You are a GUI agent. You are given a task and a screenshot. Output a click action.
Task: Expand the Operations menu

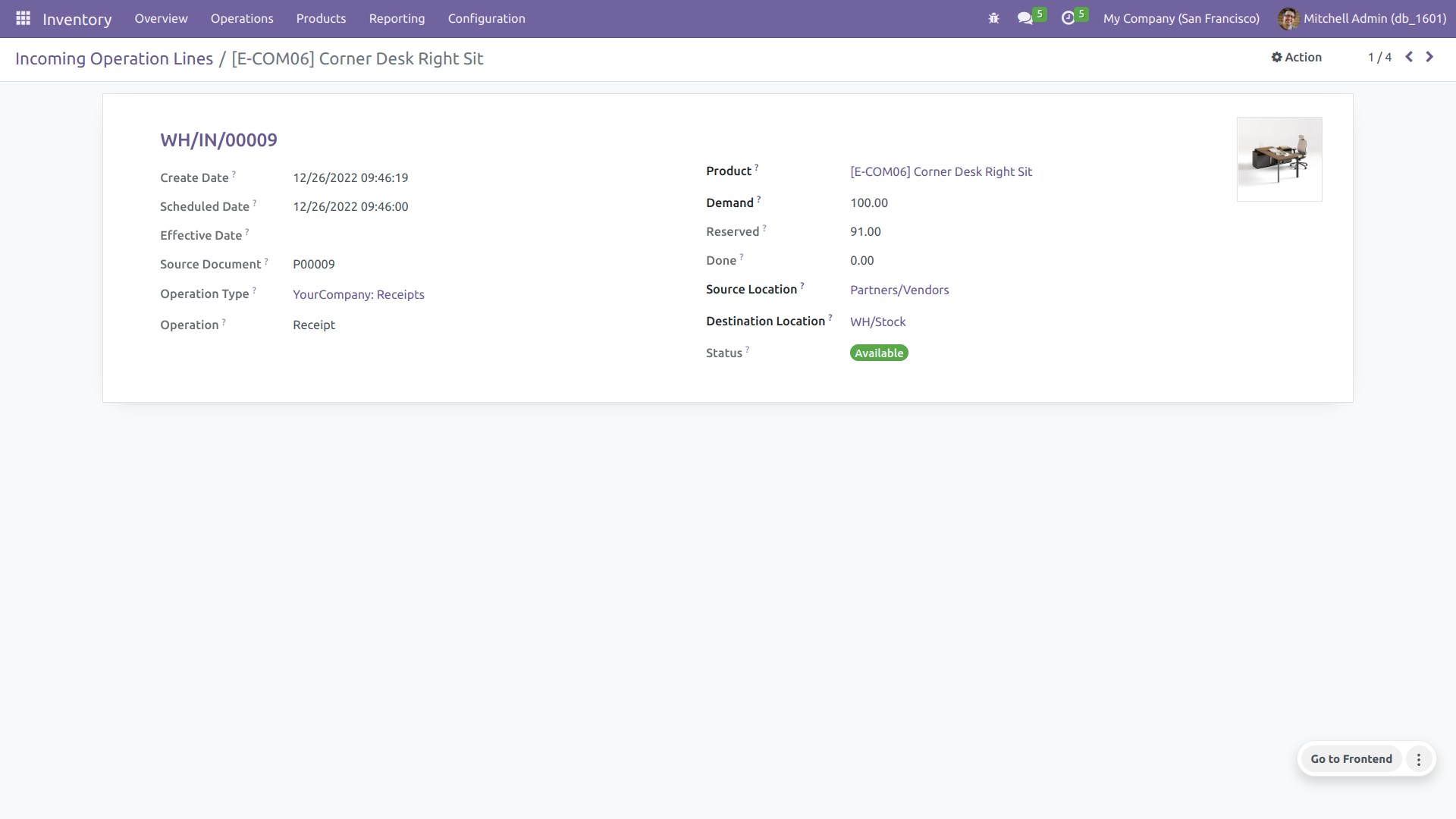point(242,18)
